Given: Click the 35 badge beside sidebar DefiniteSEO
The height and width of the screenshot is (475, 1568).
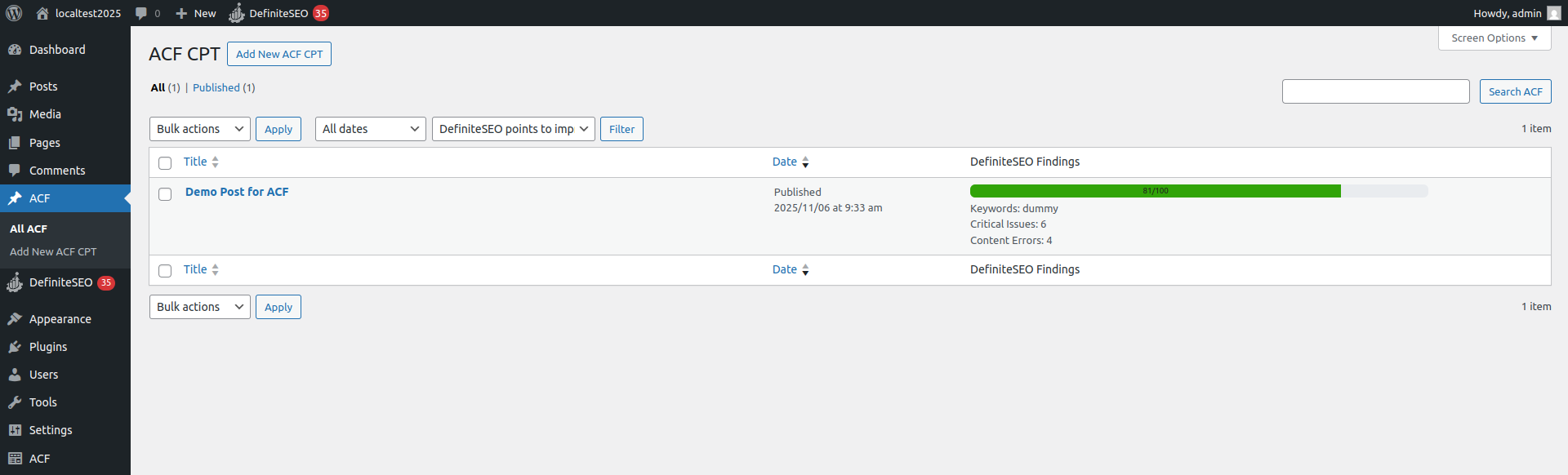Looking at the screenshot, I should click(x=106, y=282).
